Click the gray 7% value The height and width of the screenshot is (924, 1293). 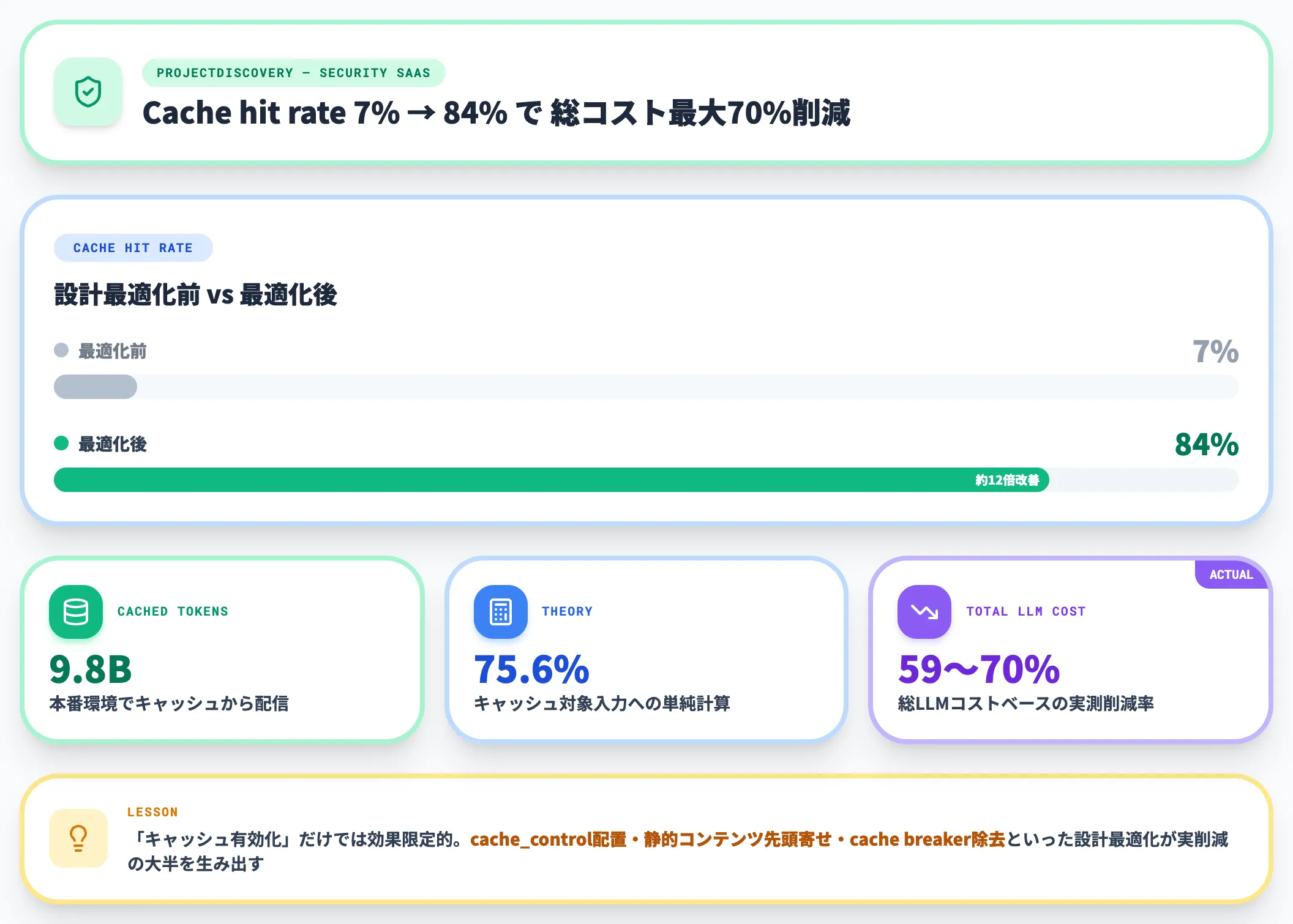coord(1216,351)
